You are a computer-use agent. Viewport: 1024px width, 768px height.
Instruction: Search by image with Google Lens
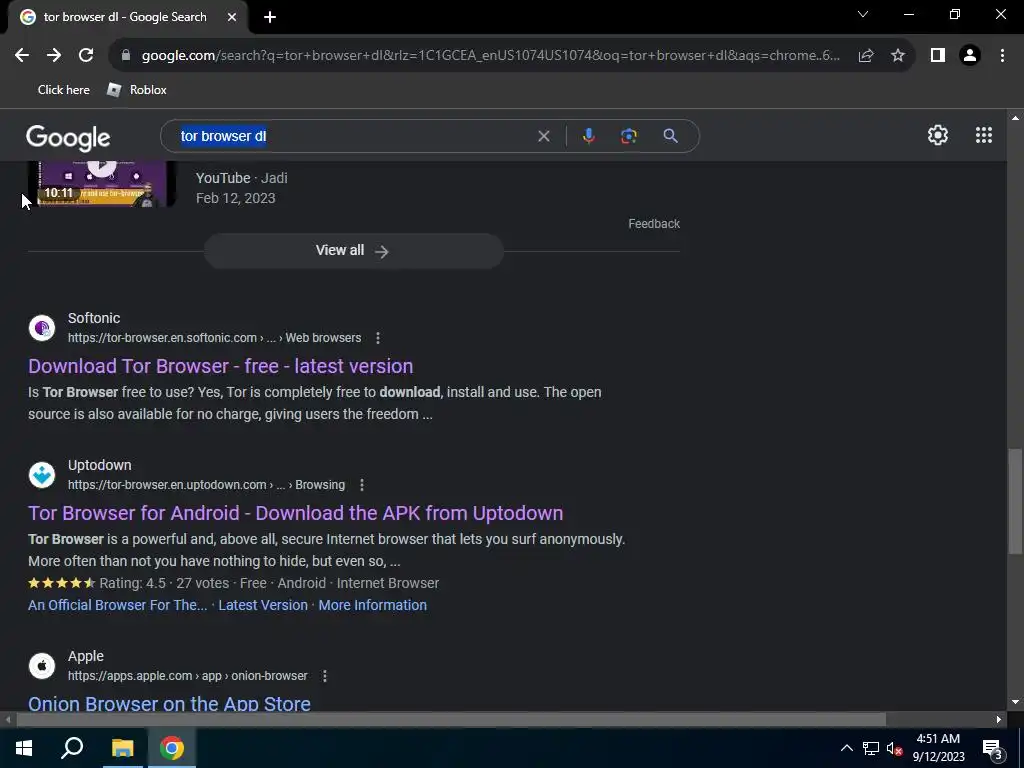(628, 136)
